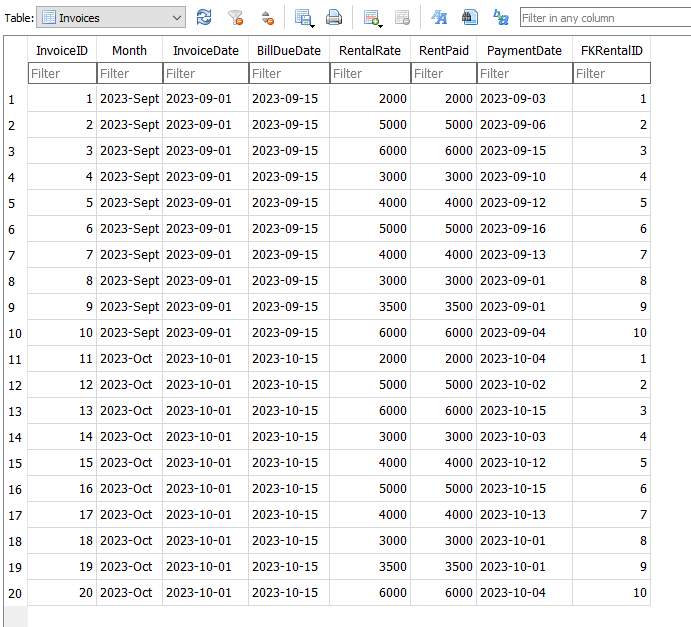691x627 pixels.
Task: Sort by the InvoiceID column header
Action: (62, 51)
